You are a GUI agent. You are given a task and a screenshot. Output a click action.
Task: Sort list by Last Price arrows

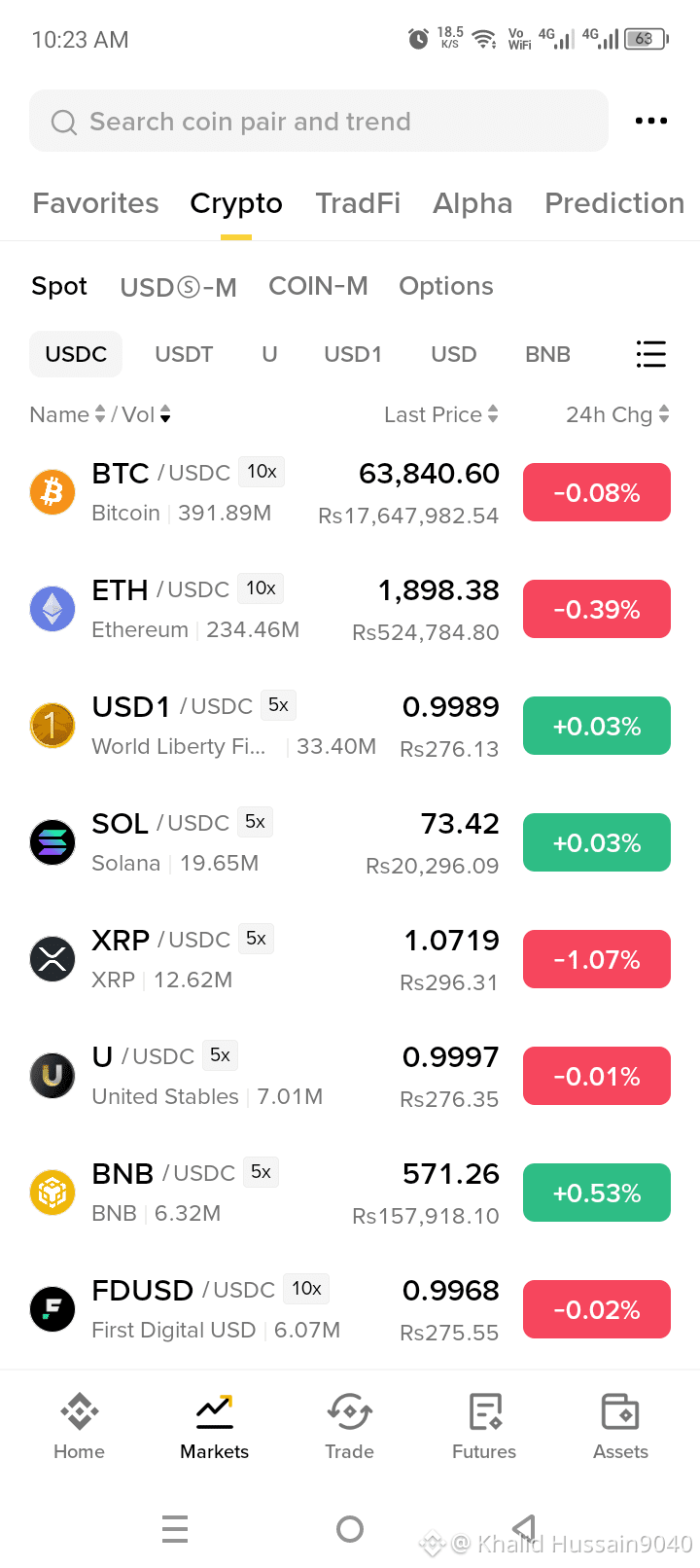[x=493, y=414]
